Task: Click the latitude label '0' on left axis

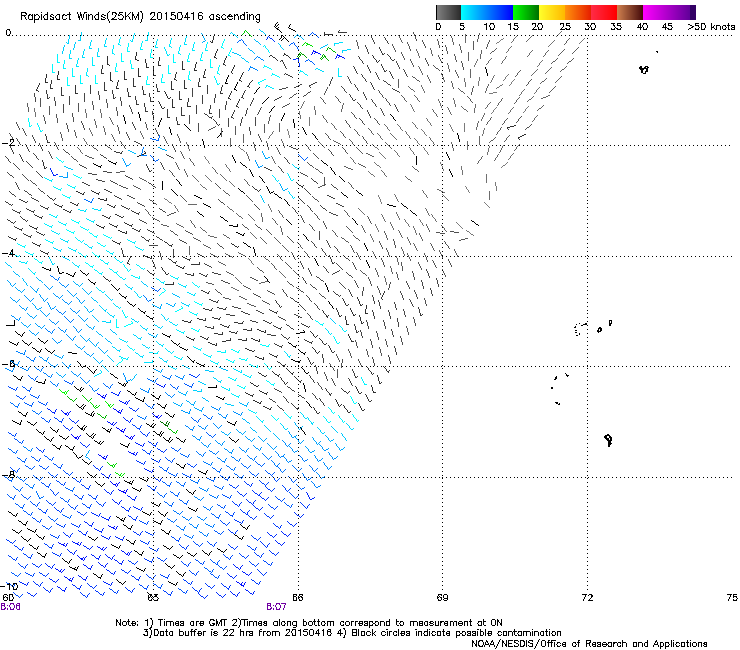Action: click(8, 33)
